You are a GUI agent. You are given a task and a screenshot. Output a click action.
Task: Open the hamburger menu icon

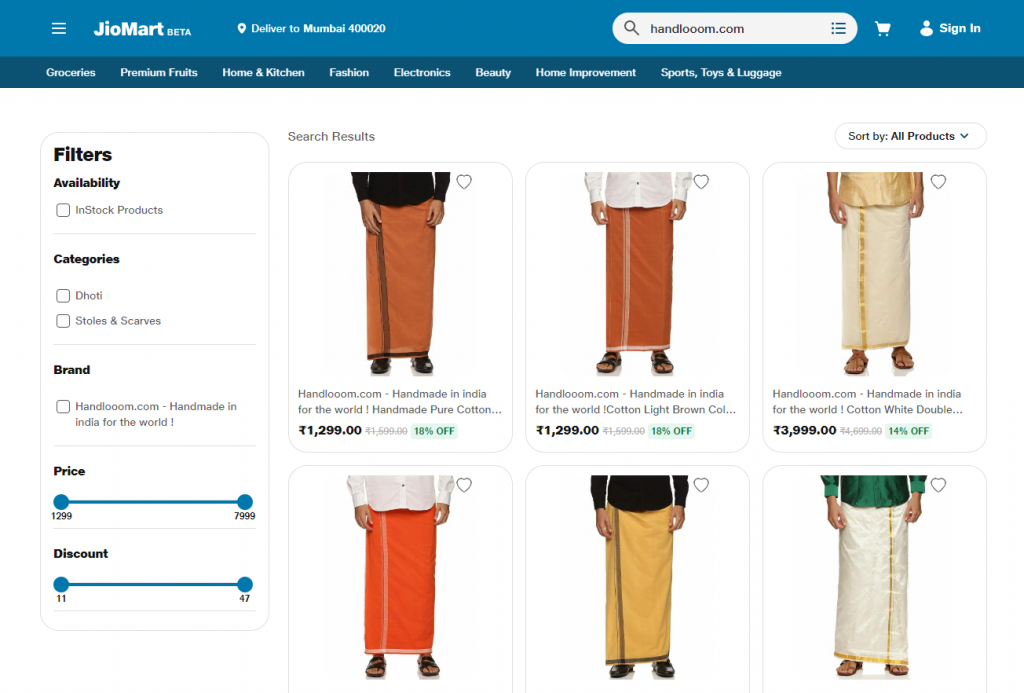(59, 29)
